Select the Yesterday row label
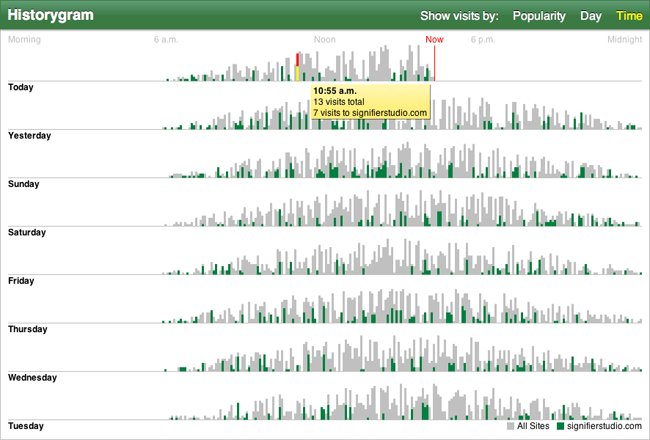Screen dimensions: 650x440 pos(29,136)
